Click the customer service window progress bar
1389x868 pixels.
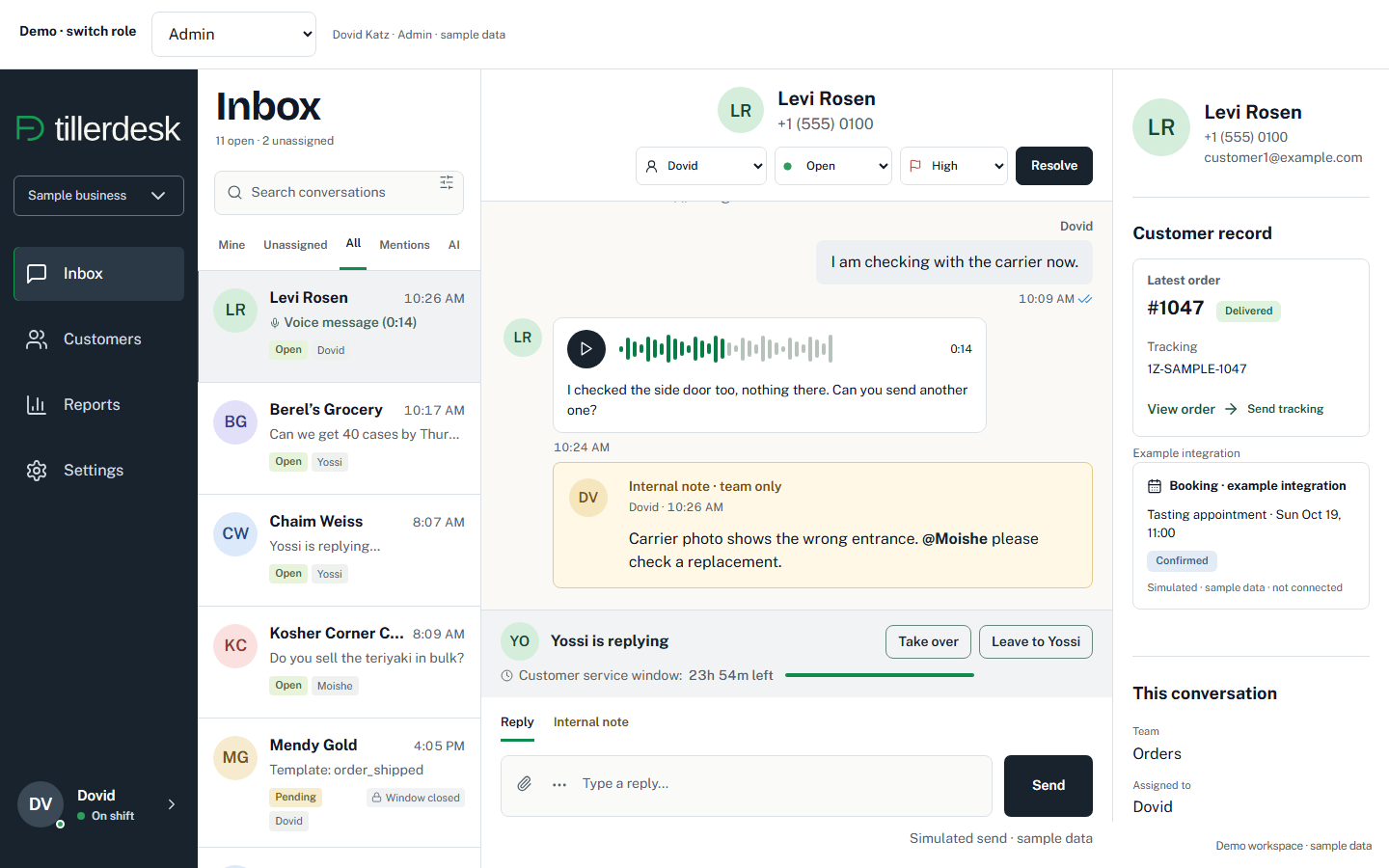click(880, 675)
